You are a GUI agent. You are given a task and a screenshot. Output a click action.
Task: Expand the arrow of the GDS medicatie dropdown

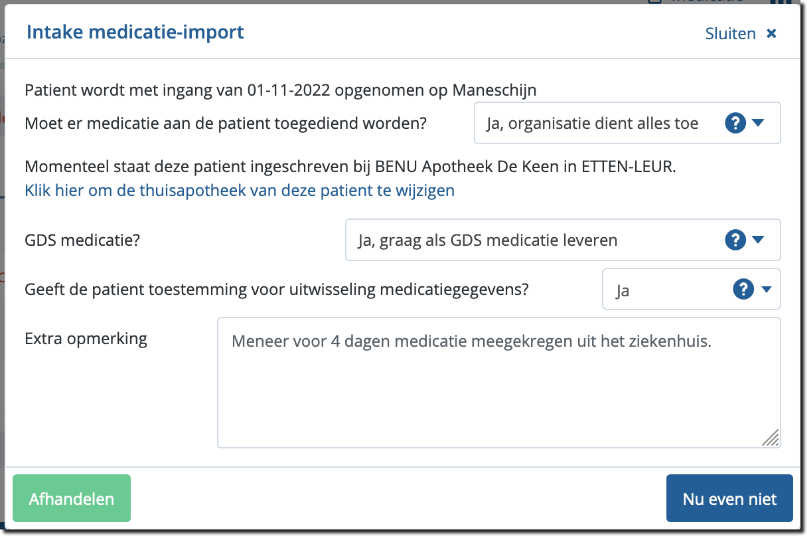759,240
